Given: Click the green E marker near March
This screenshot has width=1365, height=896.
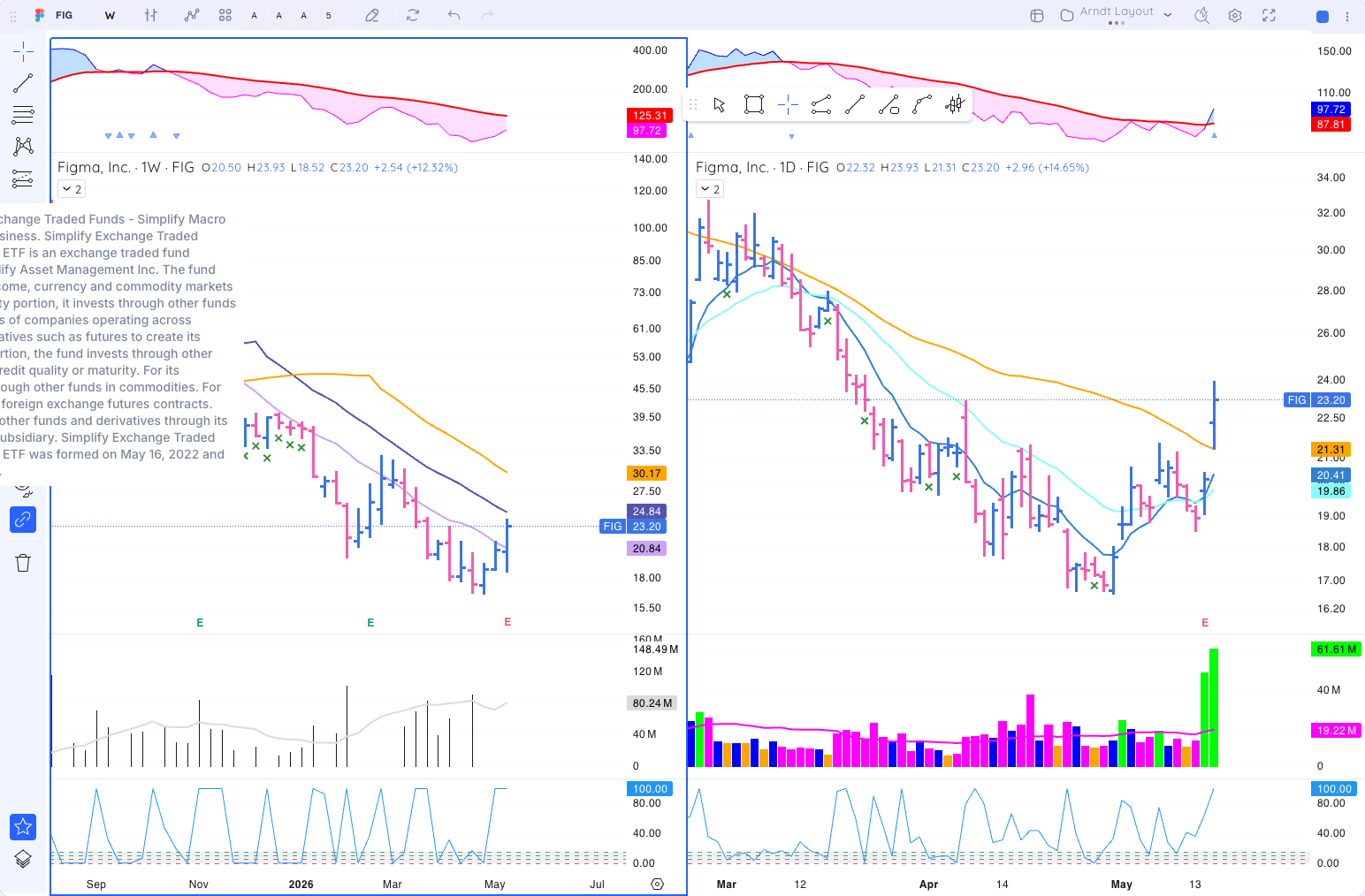Looking at the screenshot, I should click(370, 623).
